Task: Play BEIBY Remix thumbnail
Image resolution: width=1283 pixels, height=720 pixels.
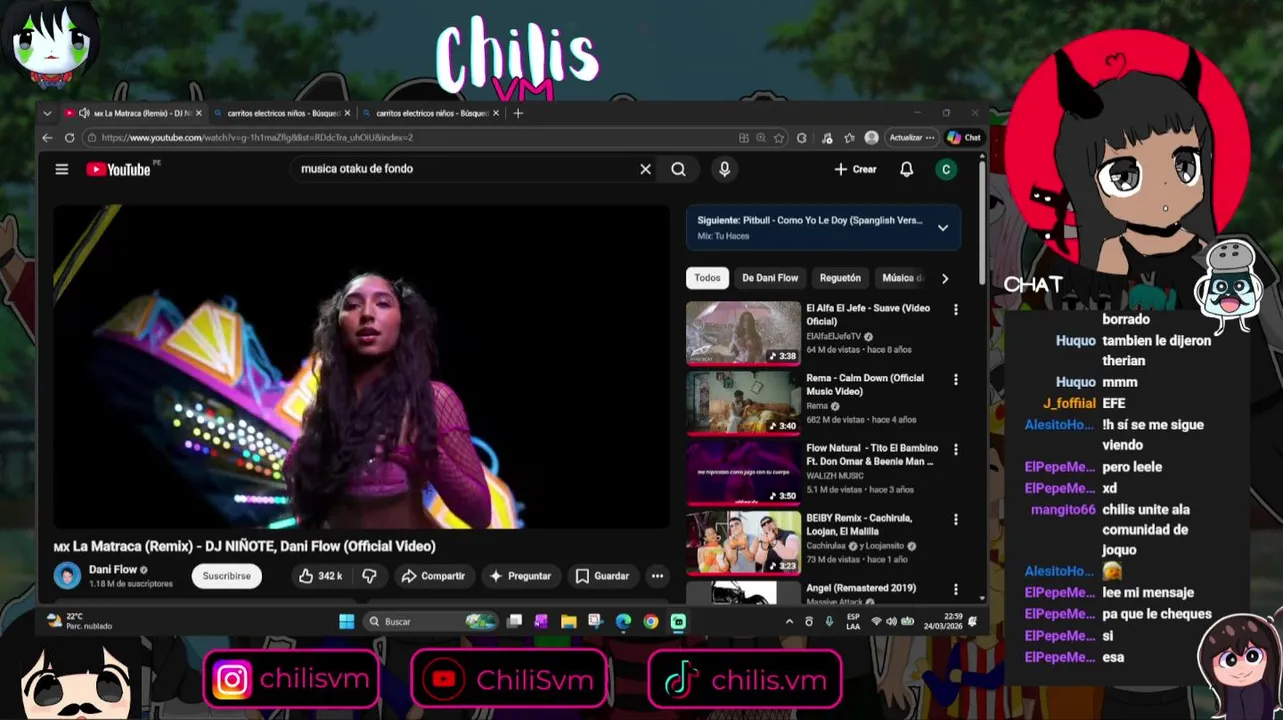Action: click(x=743, y=542)
